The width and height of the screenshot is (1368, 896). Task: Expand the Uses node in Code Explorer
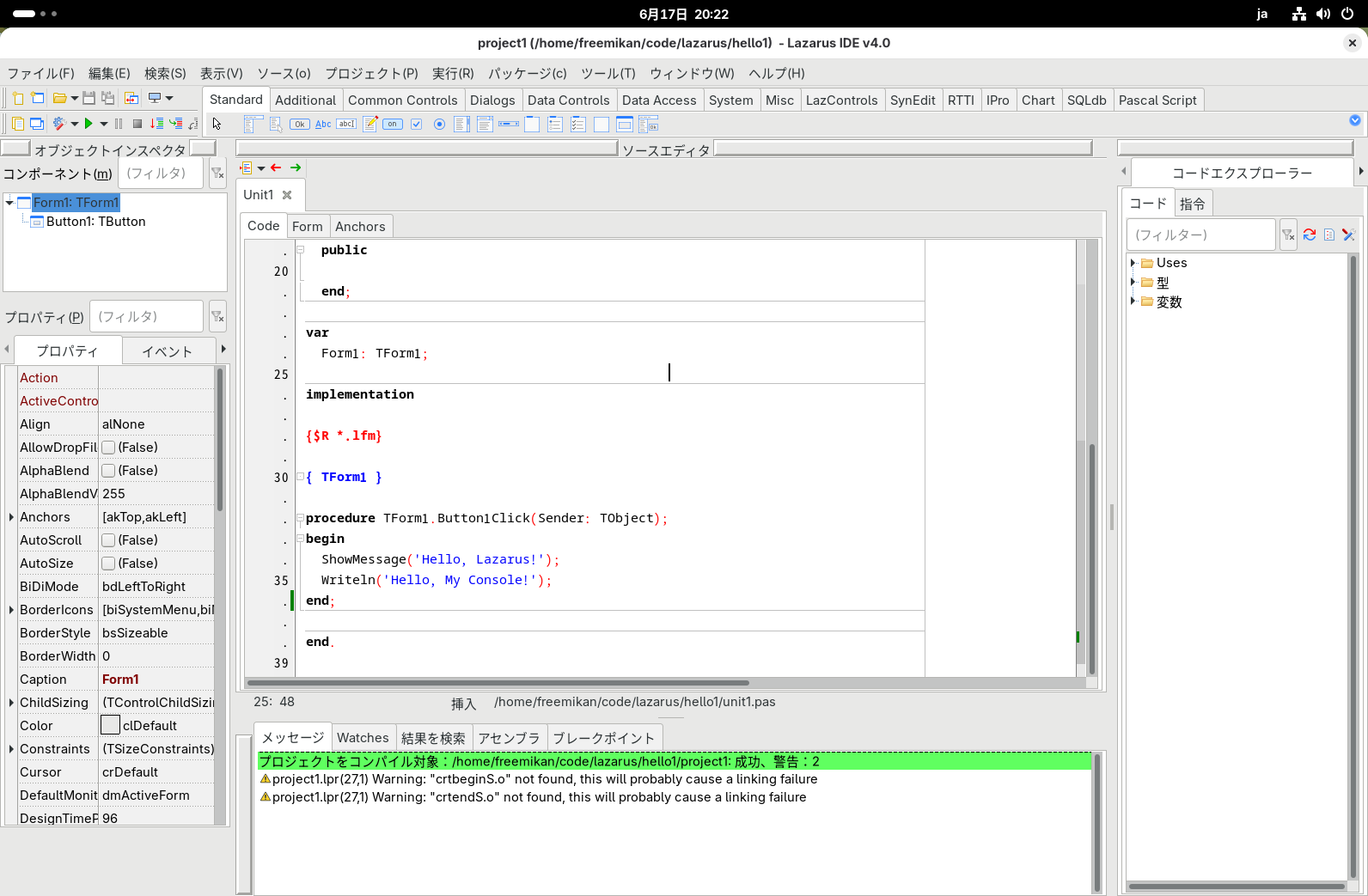(x=1133, y=263)
